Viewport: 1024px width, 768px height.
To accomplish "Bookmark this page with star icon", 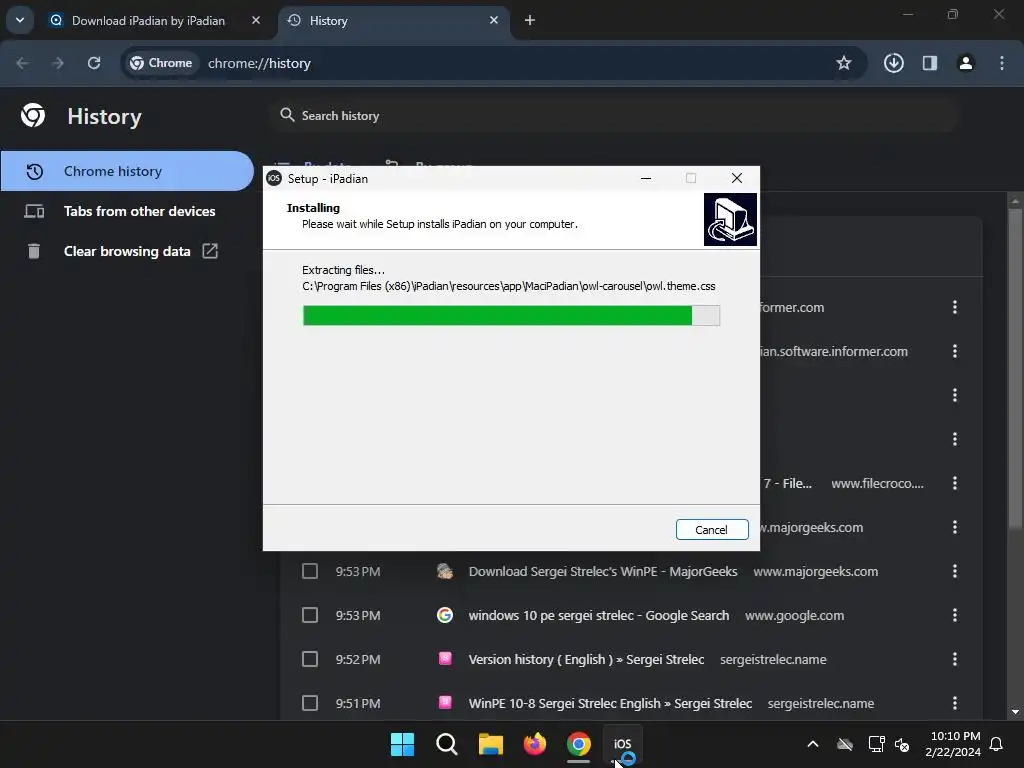I will pos(844,63).
